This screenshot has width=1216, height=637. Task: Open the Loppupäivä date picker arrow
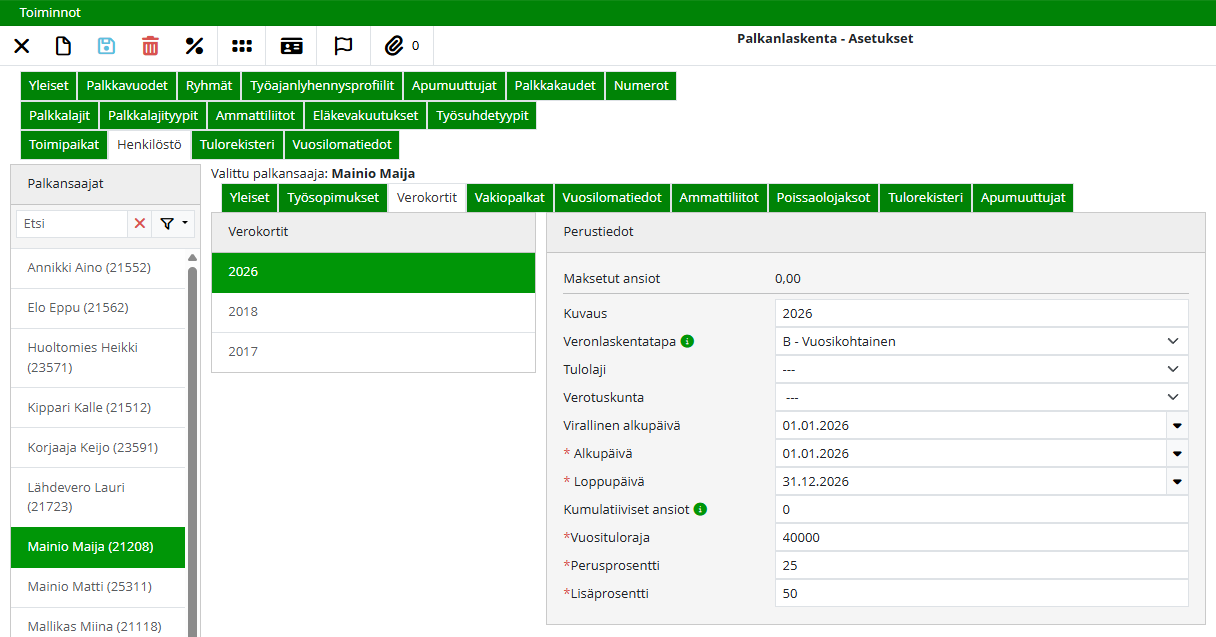[1177, 482]
